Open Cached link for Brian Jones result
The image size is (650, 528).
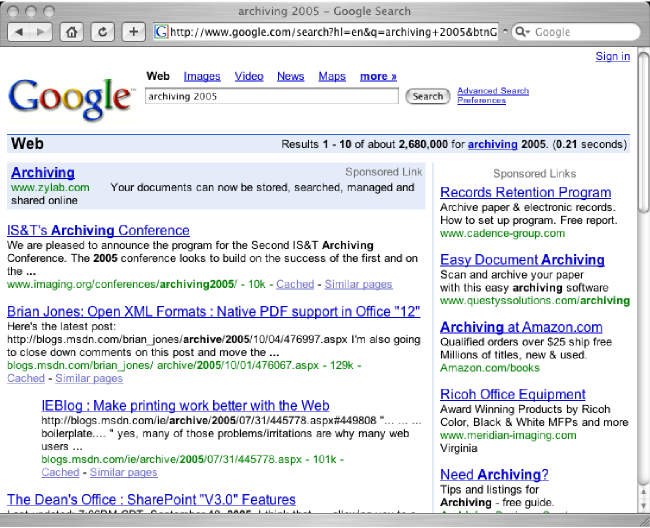click(26, 378)
